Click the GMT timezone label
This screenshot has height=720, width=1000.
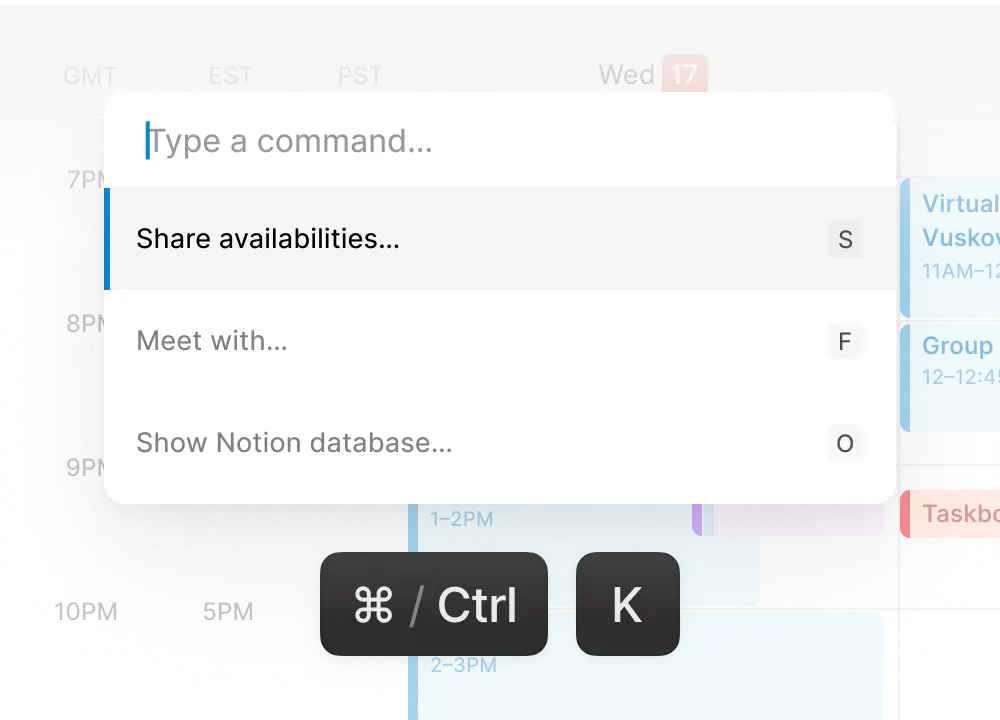90,76
